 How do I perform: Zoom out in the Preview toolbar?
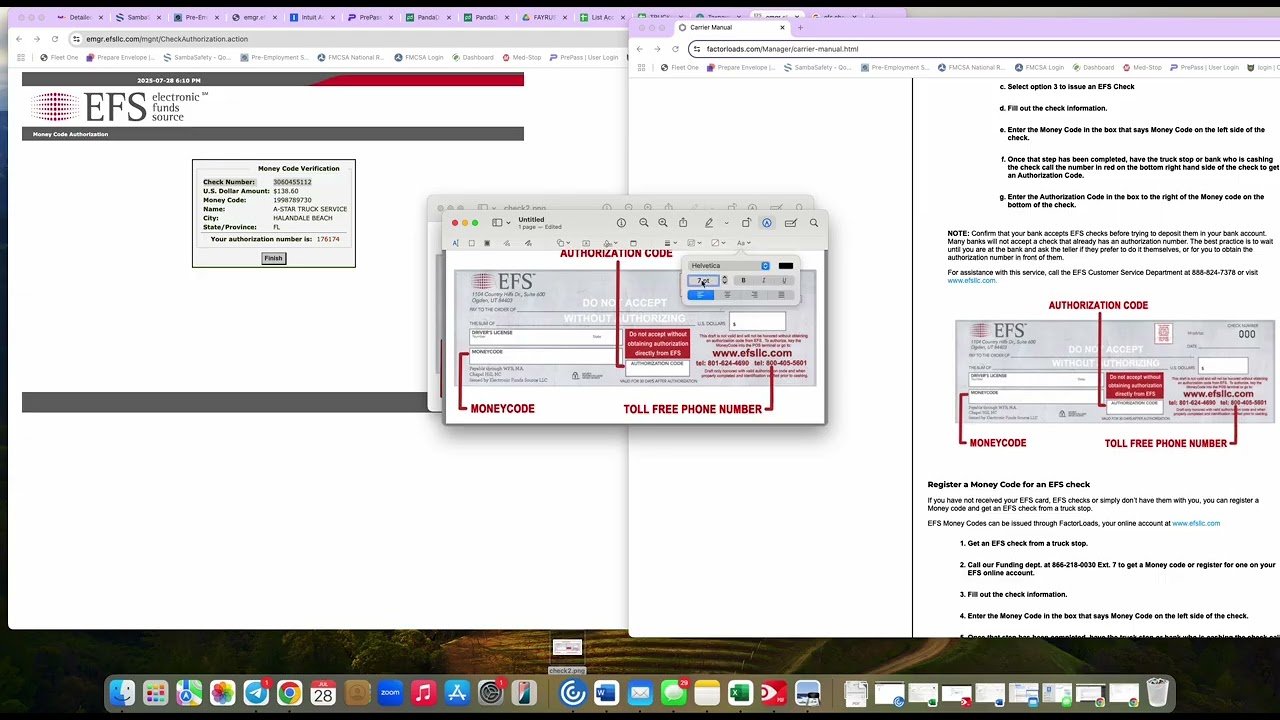(x=644, y=223)
